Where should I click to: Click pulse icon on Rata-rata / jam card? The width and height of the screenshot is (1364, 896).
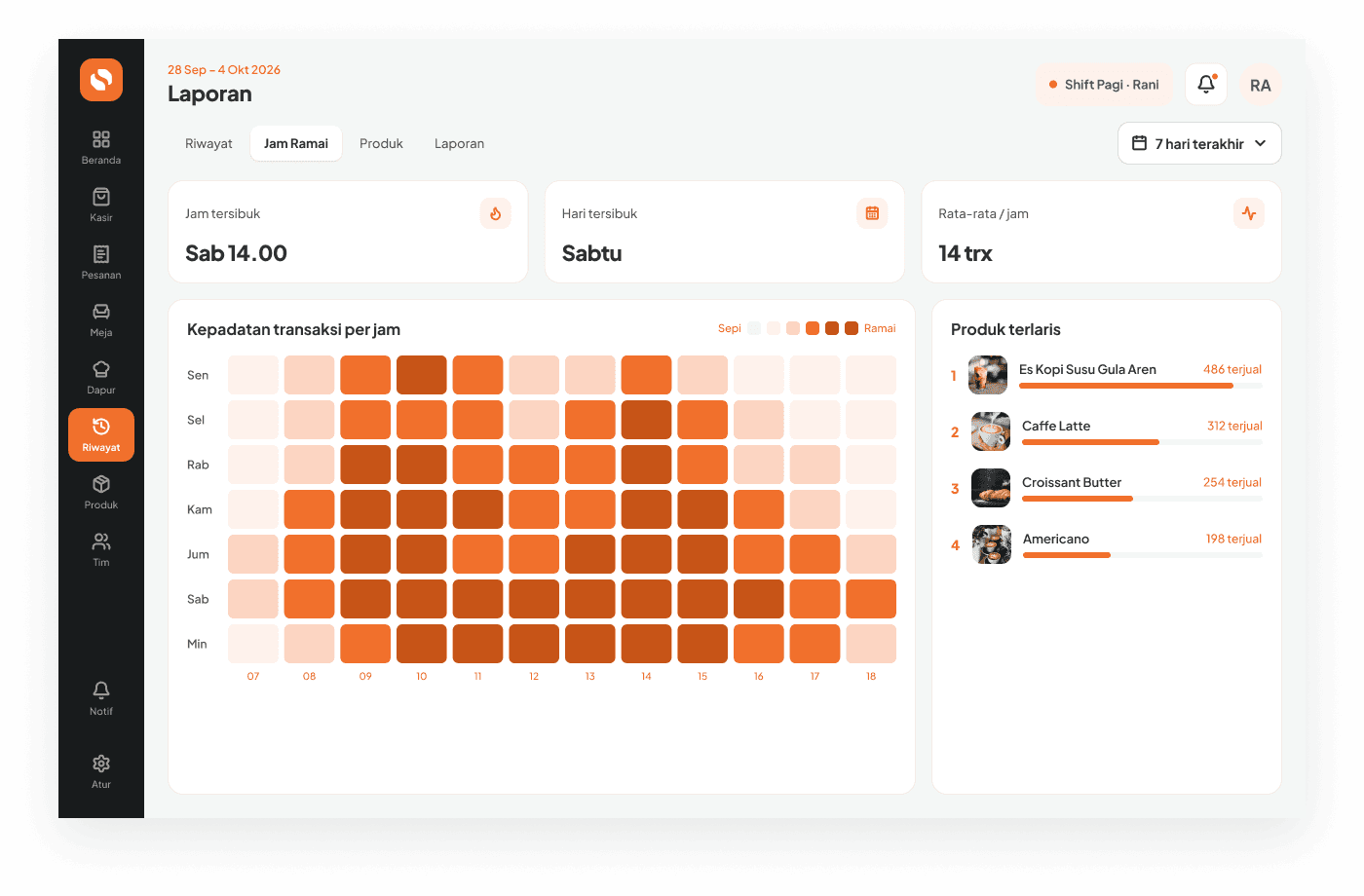(x=1249, y=213)
